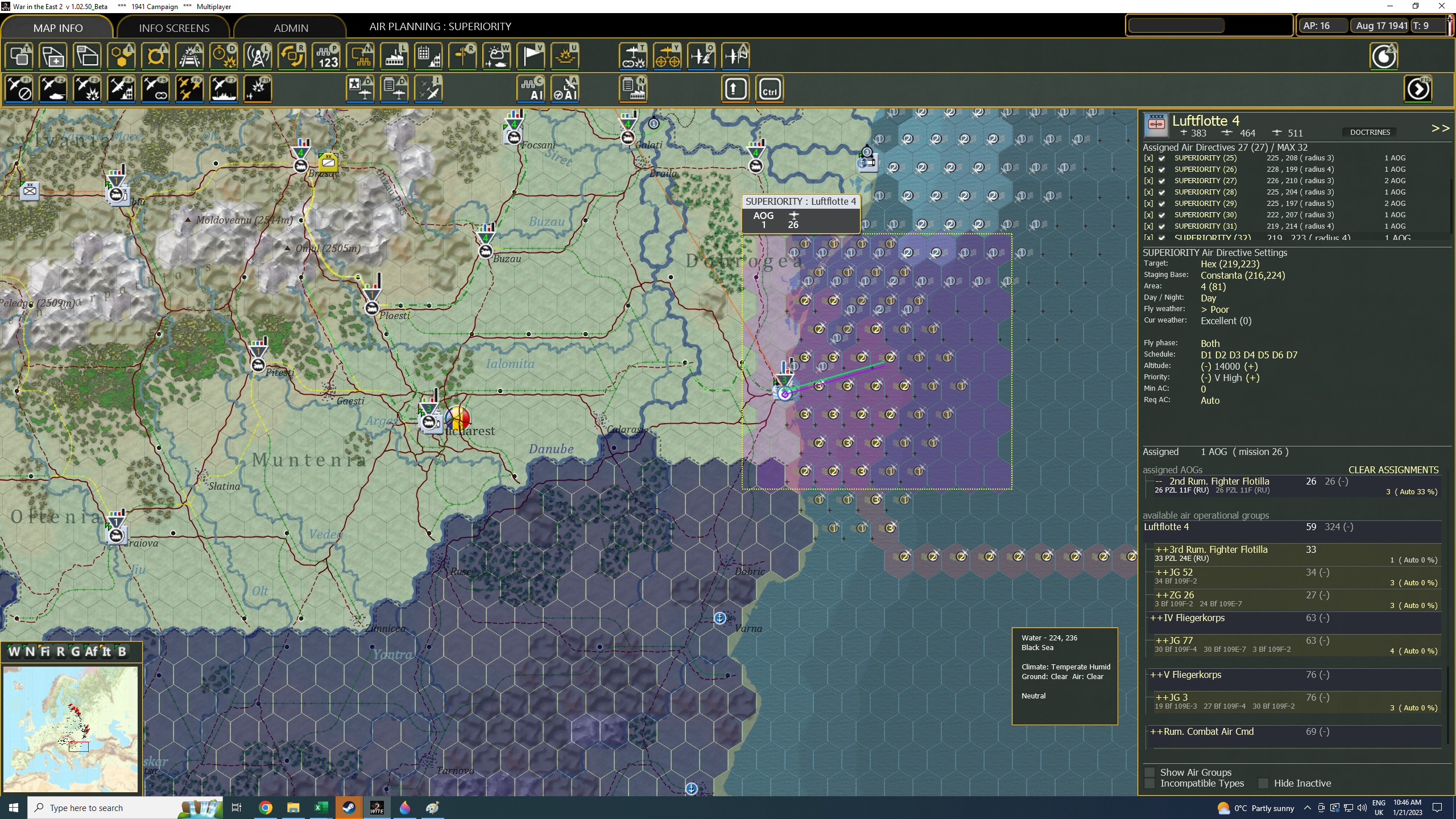Expand the IV Fliegerkorps entry
Screen dimensions: 1456x819
[x=1156, y=618]
